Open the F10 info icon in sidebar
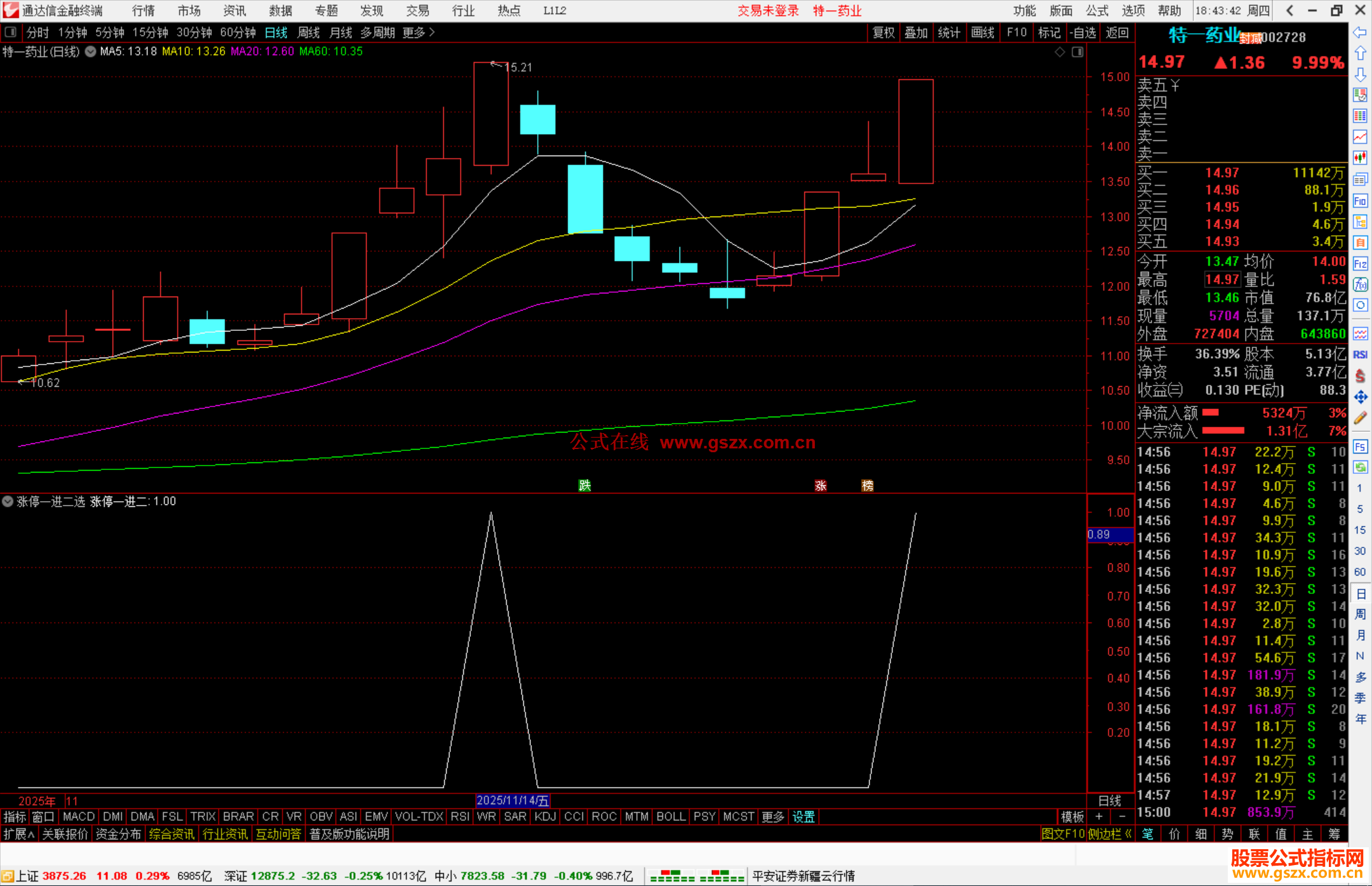The image size is (1372, 886). 1360,201
